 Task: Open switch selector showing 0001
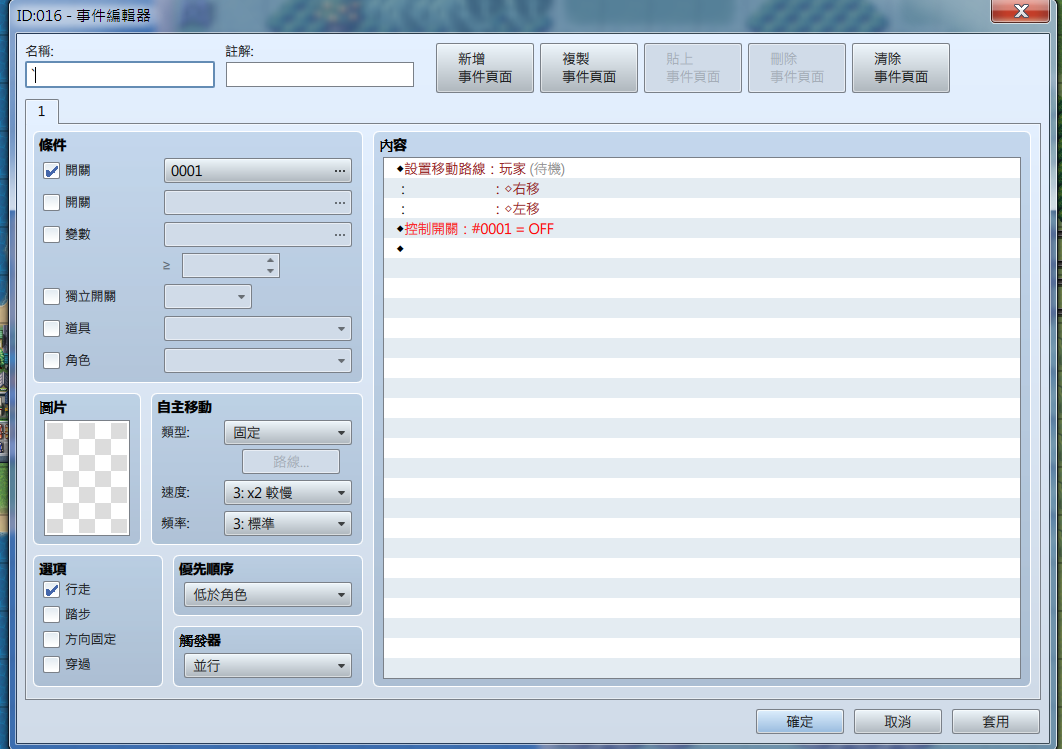click(x=258, y=171)
